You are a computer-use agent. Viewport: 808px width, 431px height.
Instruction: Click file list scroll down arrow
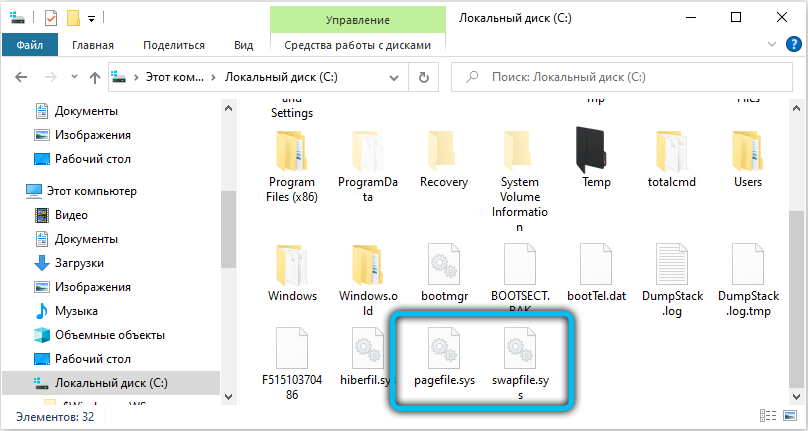[796, 396]
